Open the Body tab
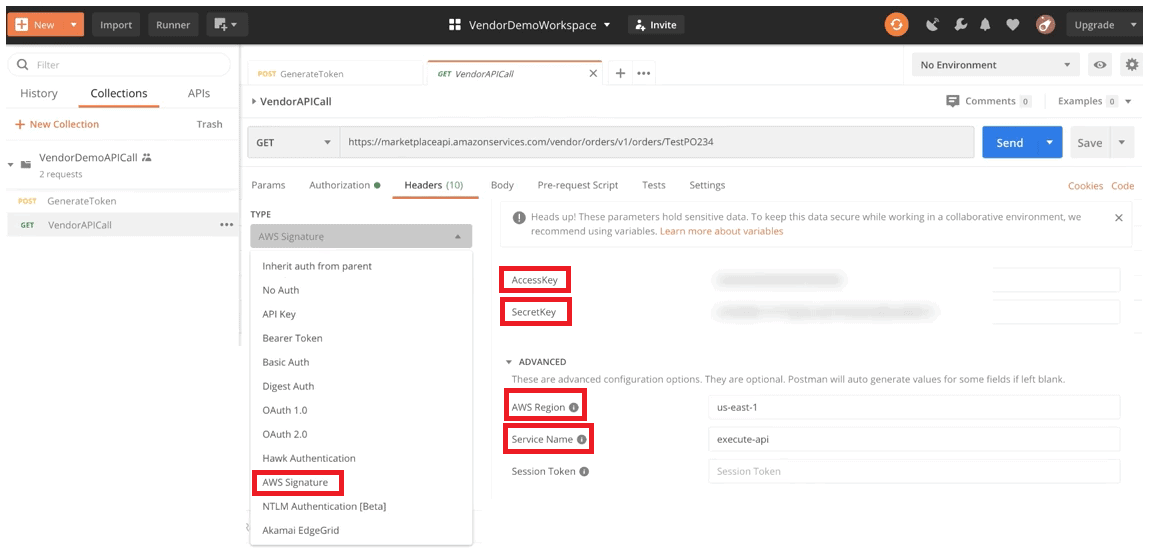This screenshot has width=1150, height=550. [502, 185]
